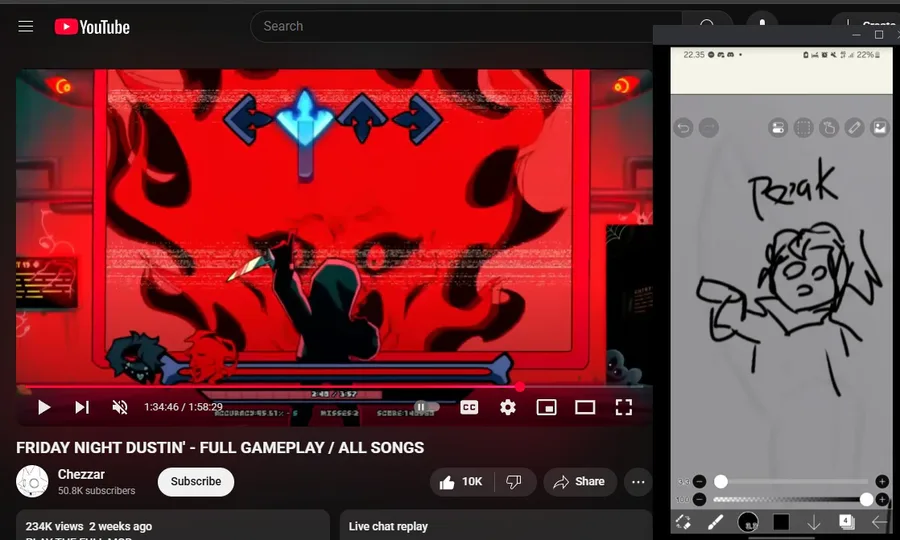Unmute the video volume
The image size is (900, 540).
point(119,407)
